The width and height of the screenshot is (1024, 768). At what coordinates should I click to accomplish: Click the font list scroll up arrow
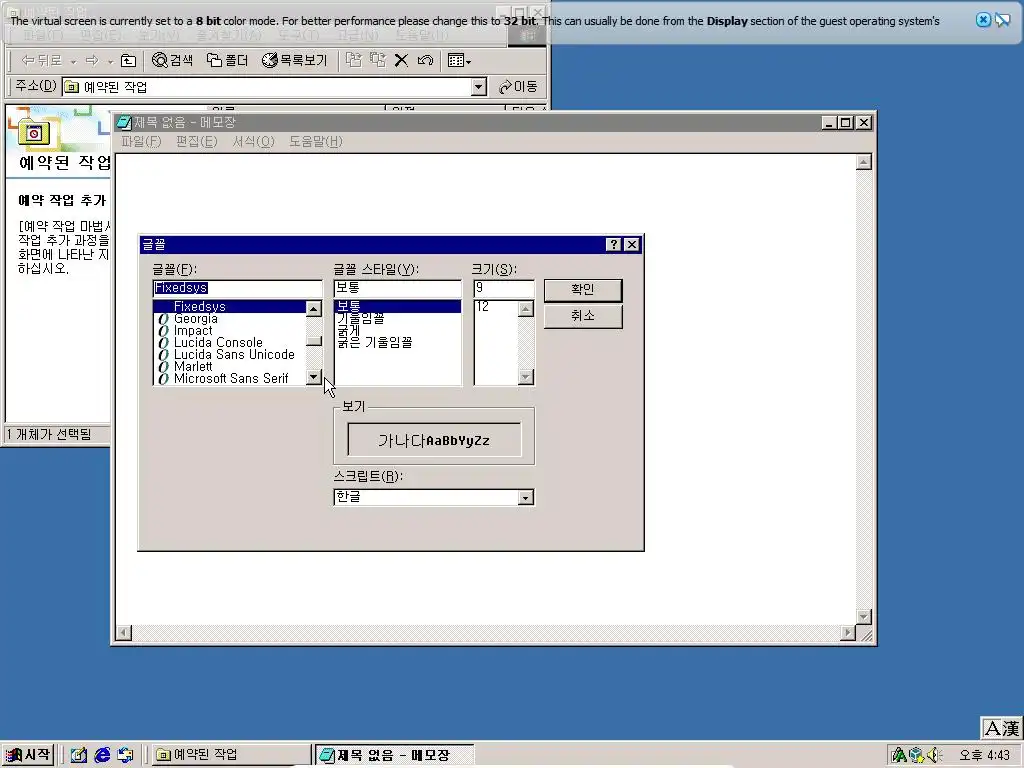coord(314,308)
